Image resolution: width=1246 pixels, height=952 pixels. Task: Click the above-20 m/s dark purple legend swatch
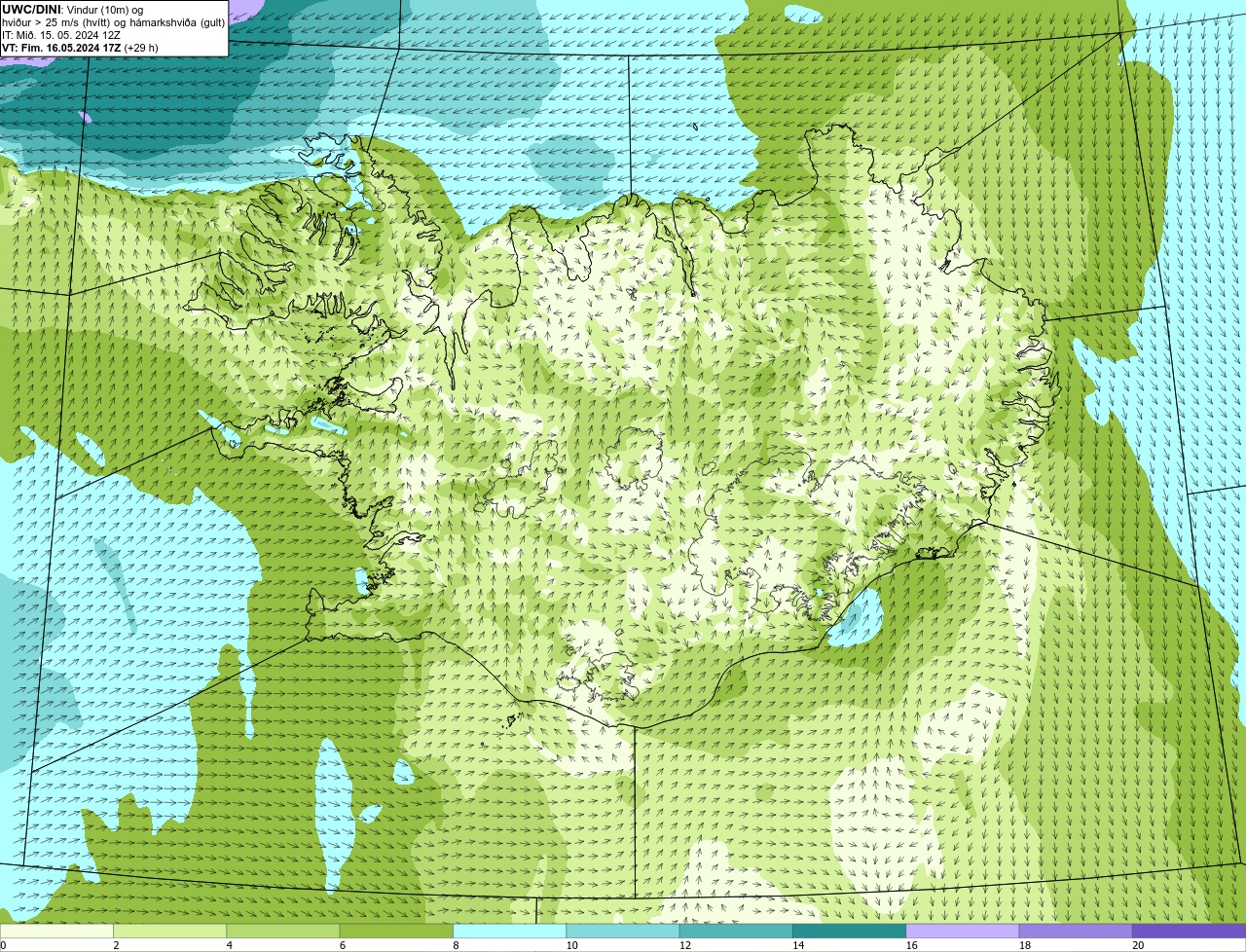point(1190,931)
